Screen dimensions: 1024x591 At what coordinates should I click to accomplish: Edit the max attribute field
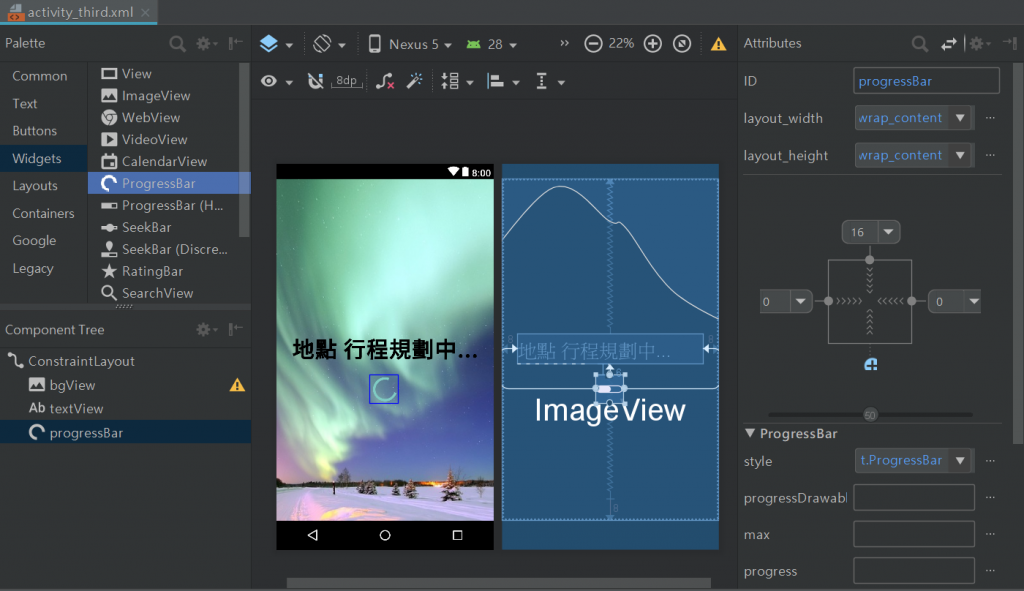(914, 534)
